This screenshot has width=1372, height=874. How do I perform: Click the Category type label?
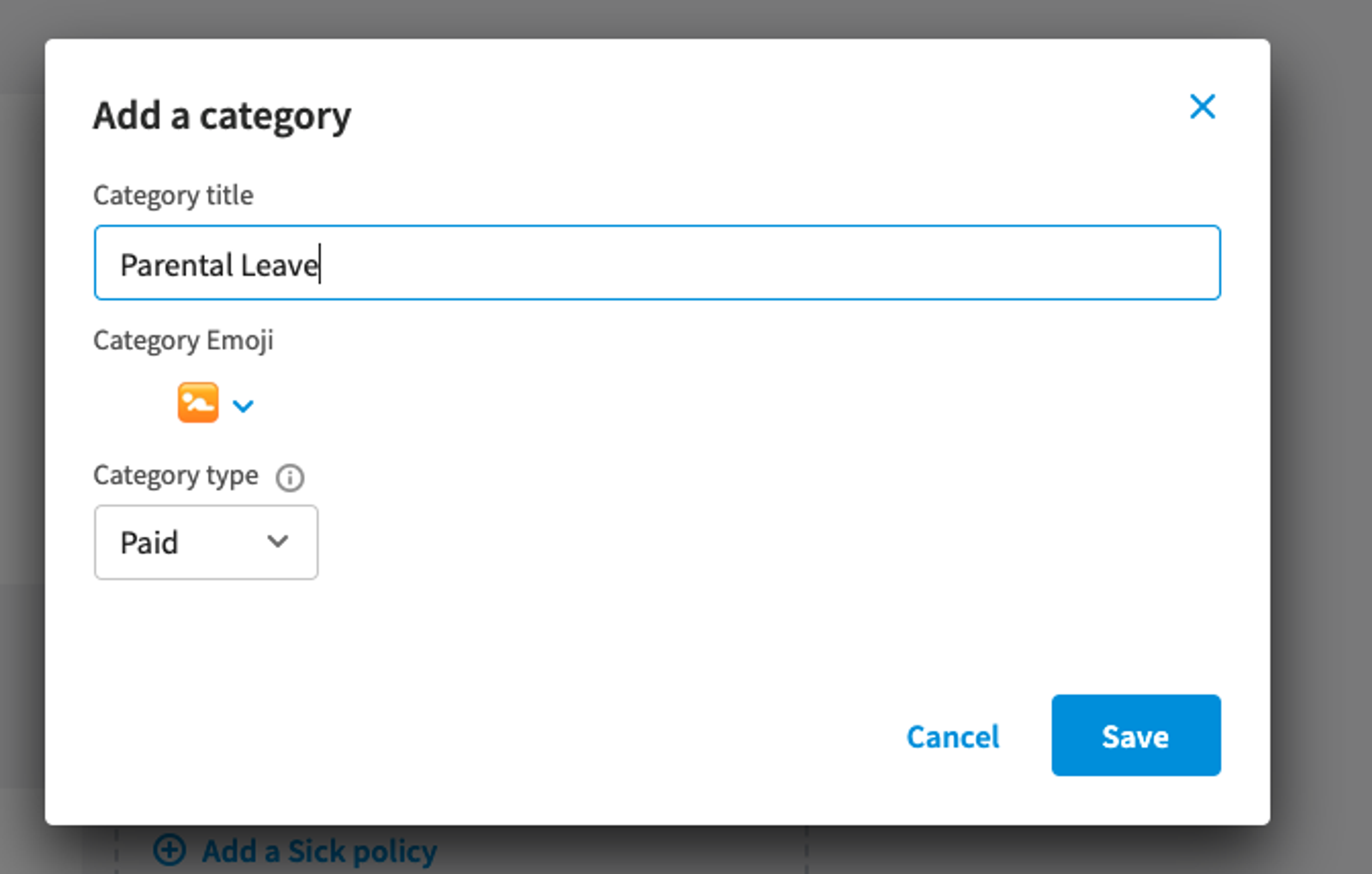click(x=175, y=475)
